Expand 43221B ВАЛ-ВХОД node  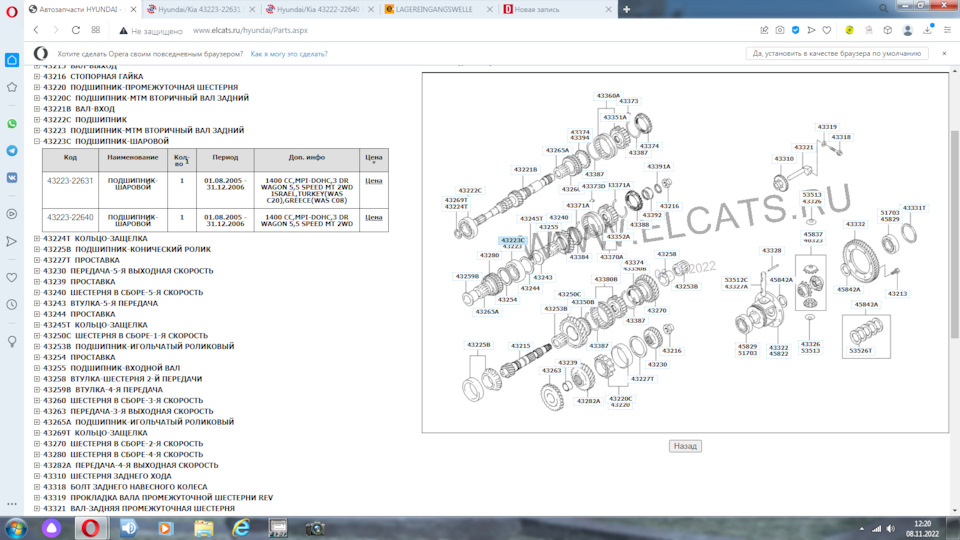click(37, 109)
